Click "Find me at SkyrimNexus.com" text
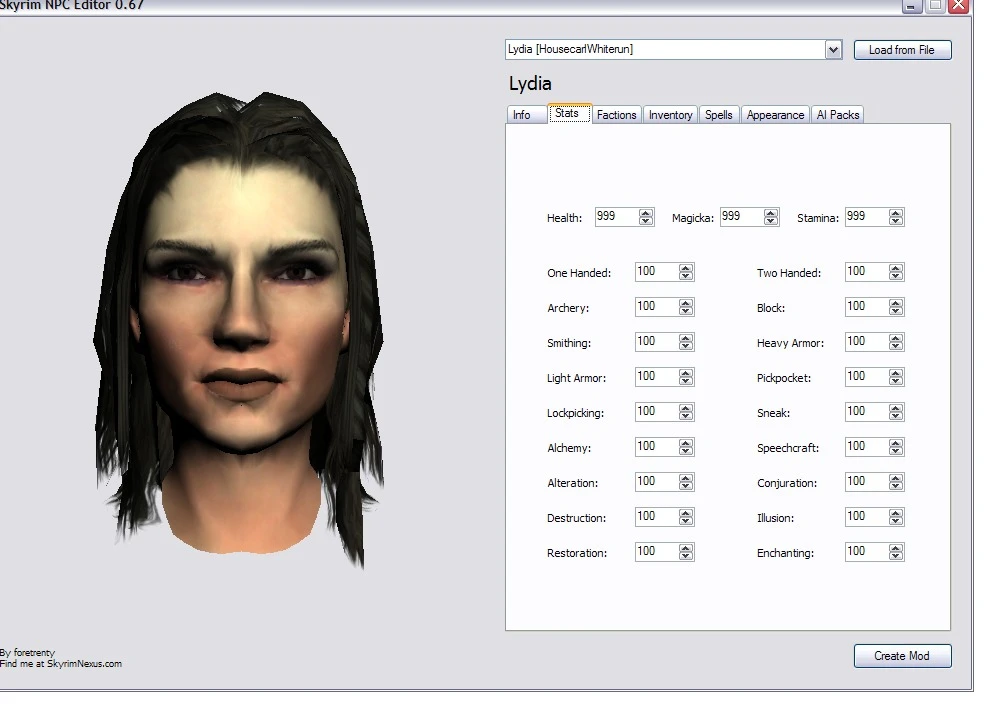Viewport: 1000px width, 704px height. 61,663
